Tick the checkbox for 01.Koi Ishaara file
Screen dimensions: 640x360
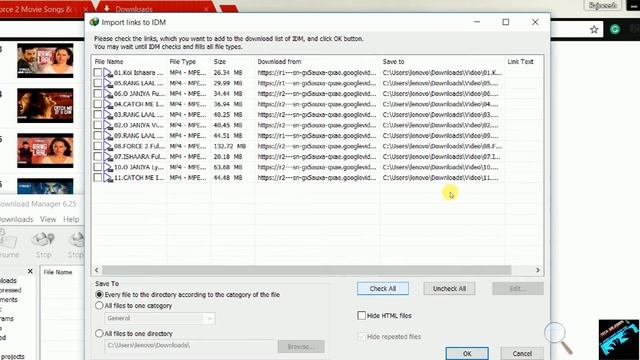coord(98,73)
